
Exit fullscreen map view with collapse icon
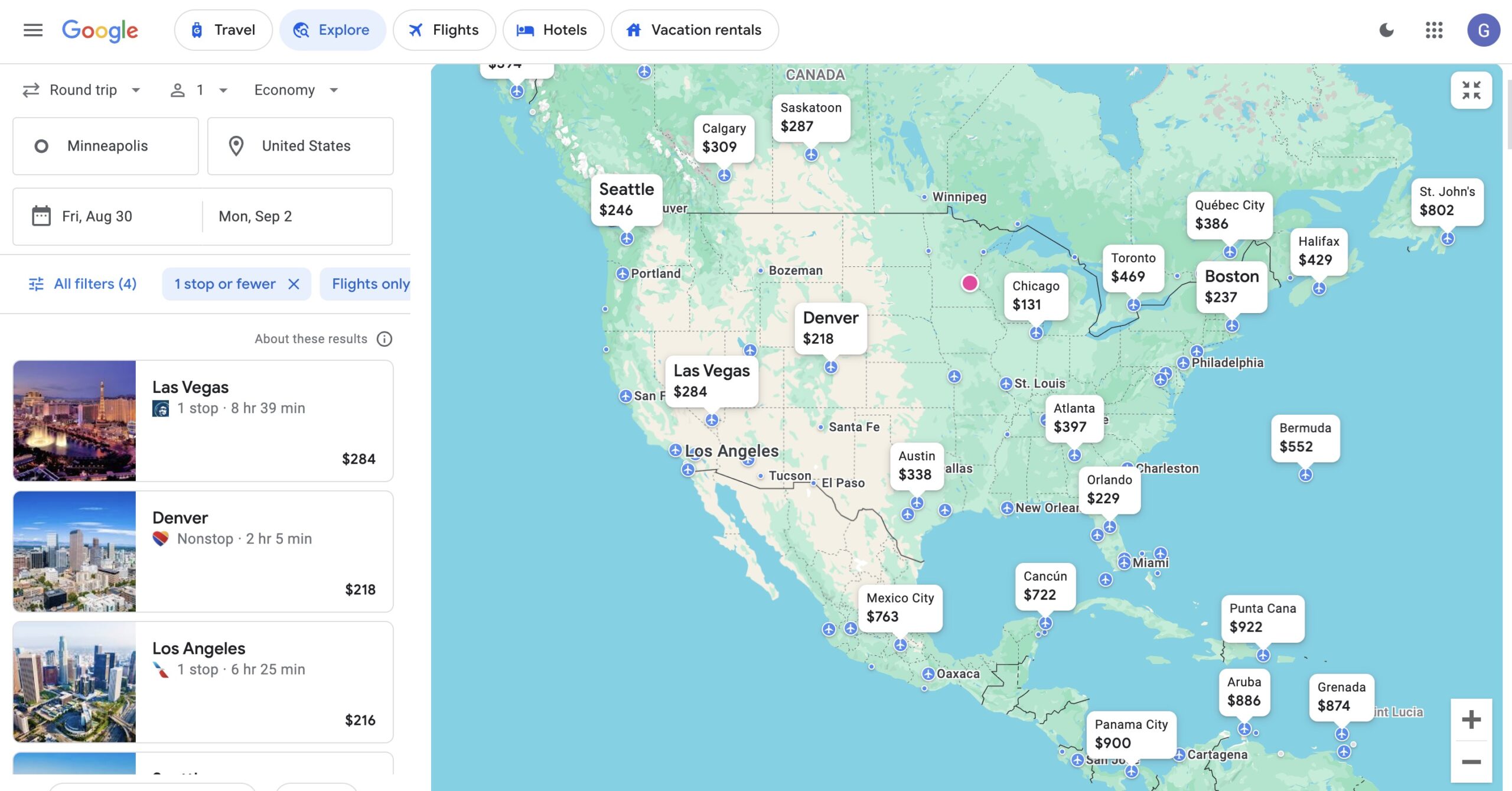coord(1471,90)
